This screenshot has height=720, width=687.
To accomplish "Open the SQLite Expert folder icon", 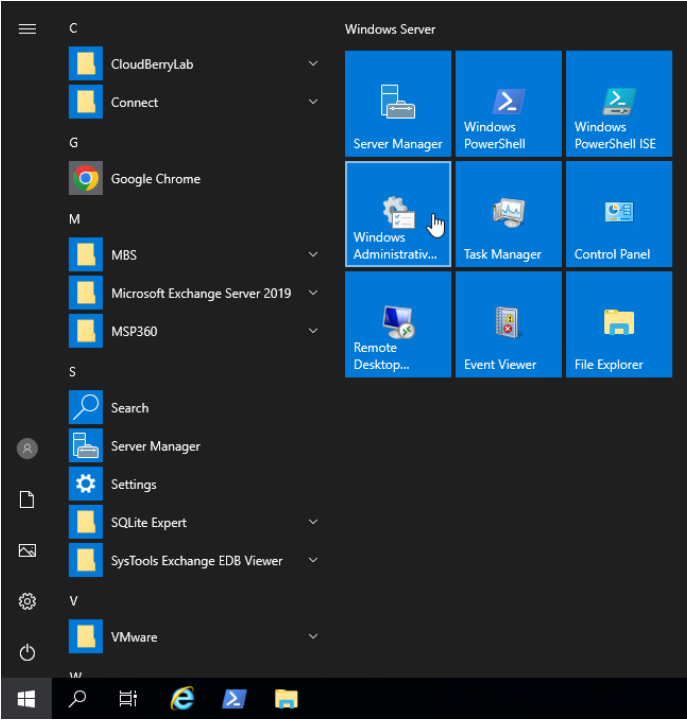I will (86, 522).
